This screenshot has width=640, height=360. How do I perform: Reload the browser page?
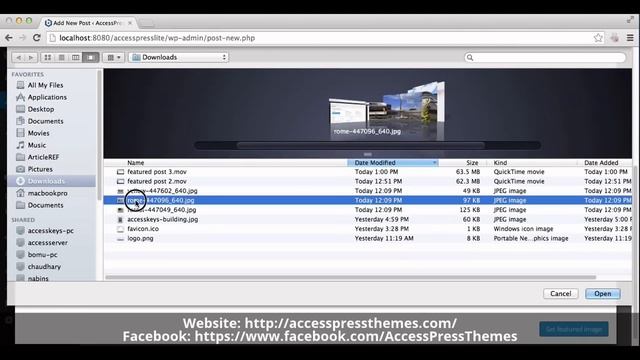(x=36, y=38)
